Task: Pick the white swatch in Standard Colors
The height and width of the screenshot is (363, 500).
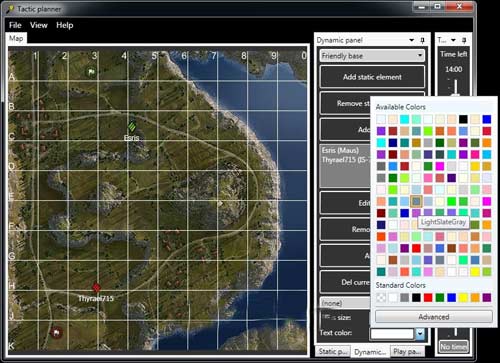Action: 393,297
